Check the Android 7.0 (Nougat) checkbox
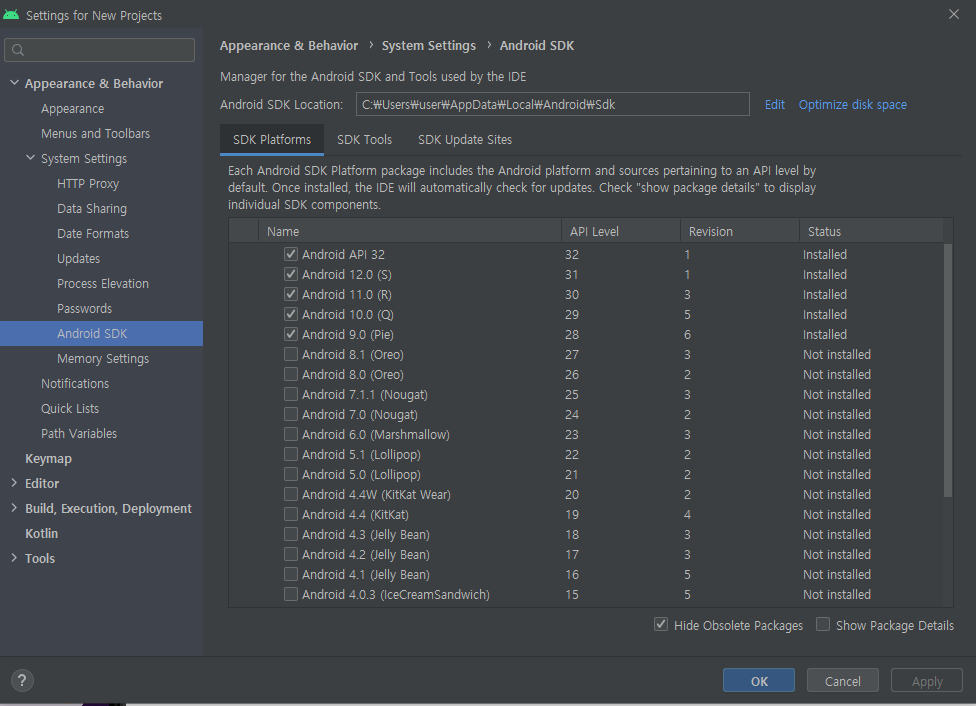 click(x=291, y=414)
